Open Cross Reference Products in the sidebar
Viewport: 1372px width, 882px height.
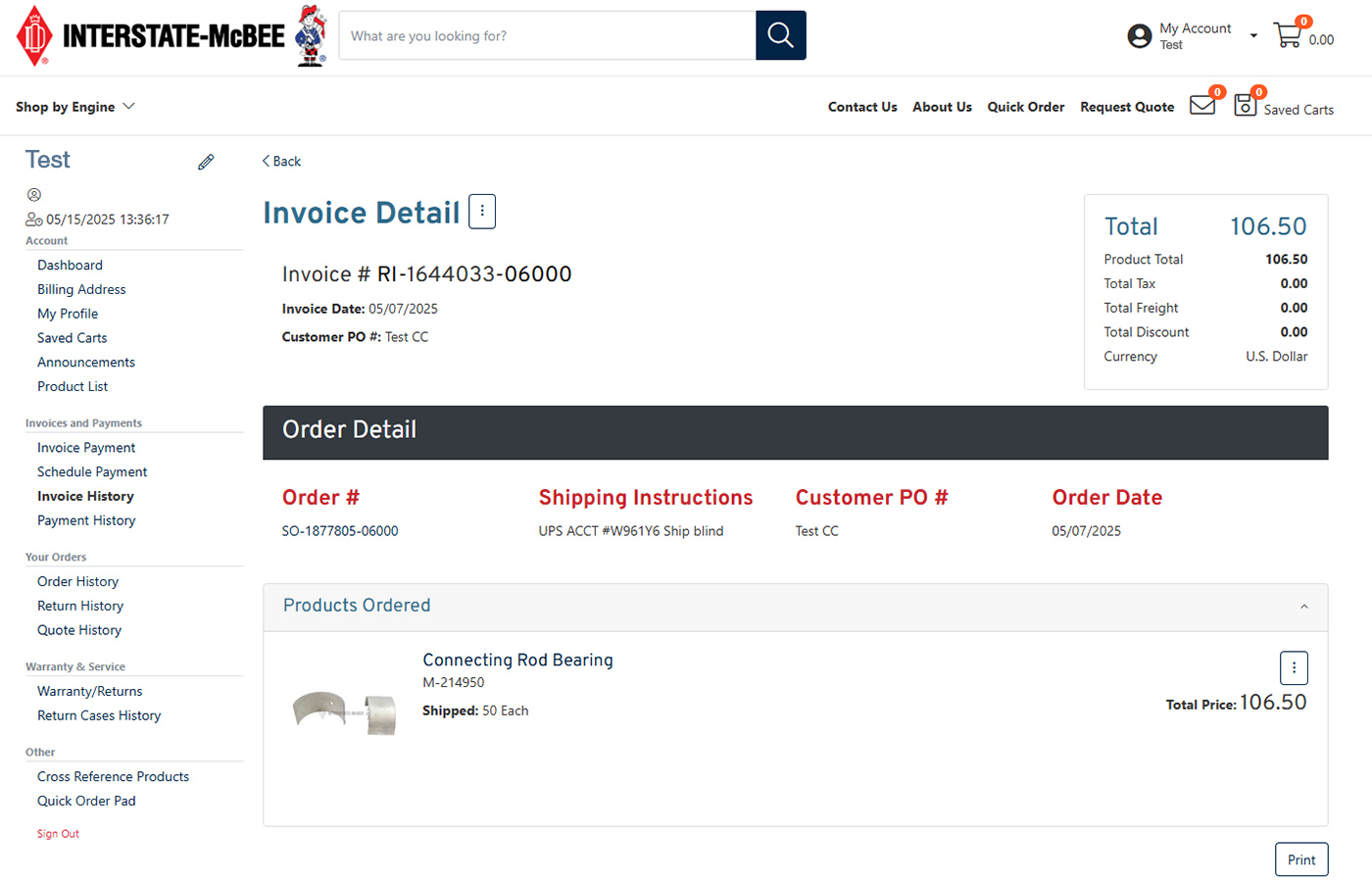113,776
